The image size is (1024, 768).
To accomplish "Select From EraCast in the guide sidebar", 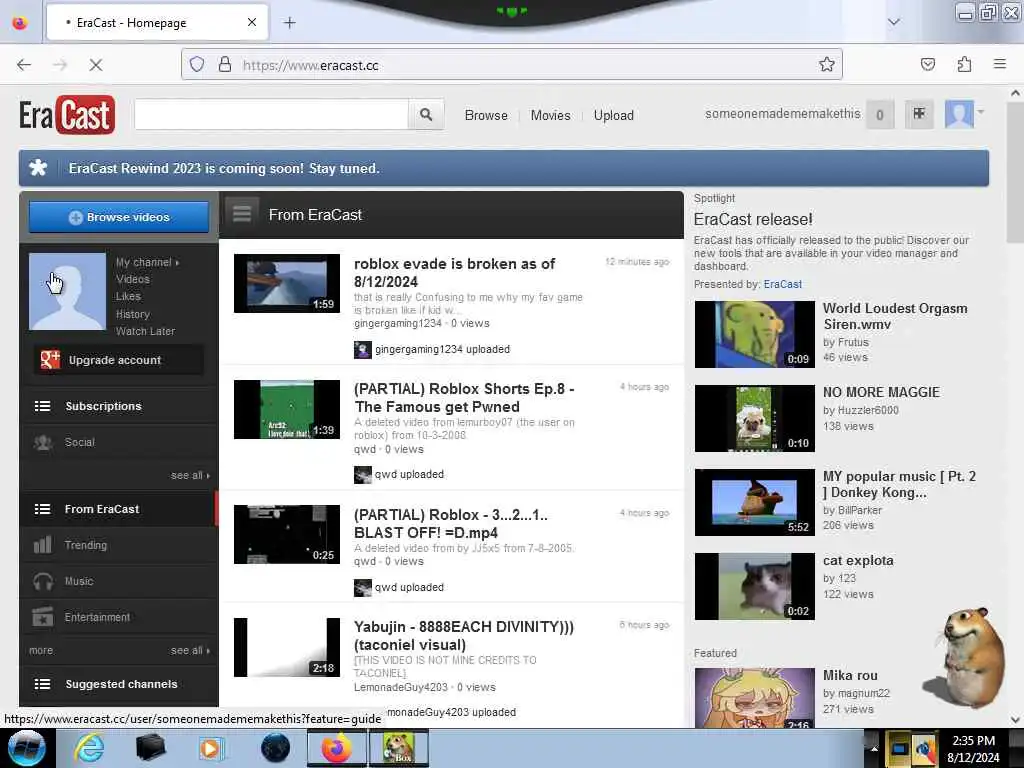I will [119, 509].
